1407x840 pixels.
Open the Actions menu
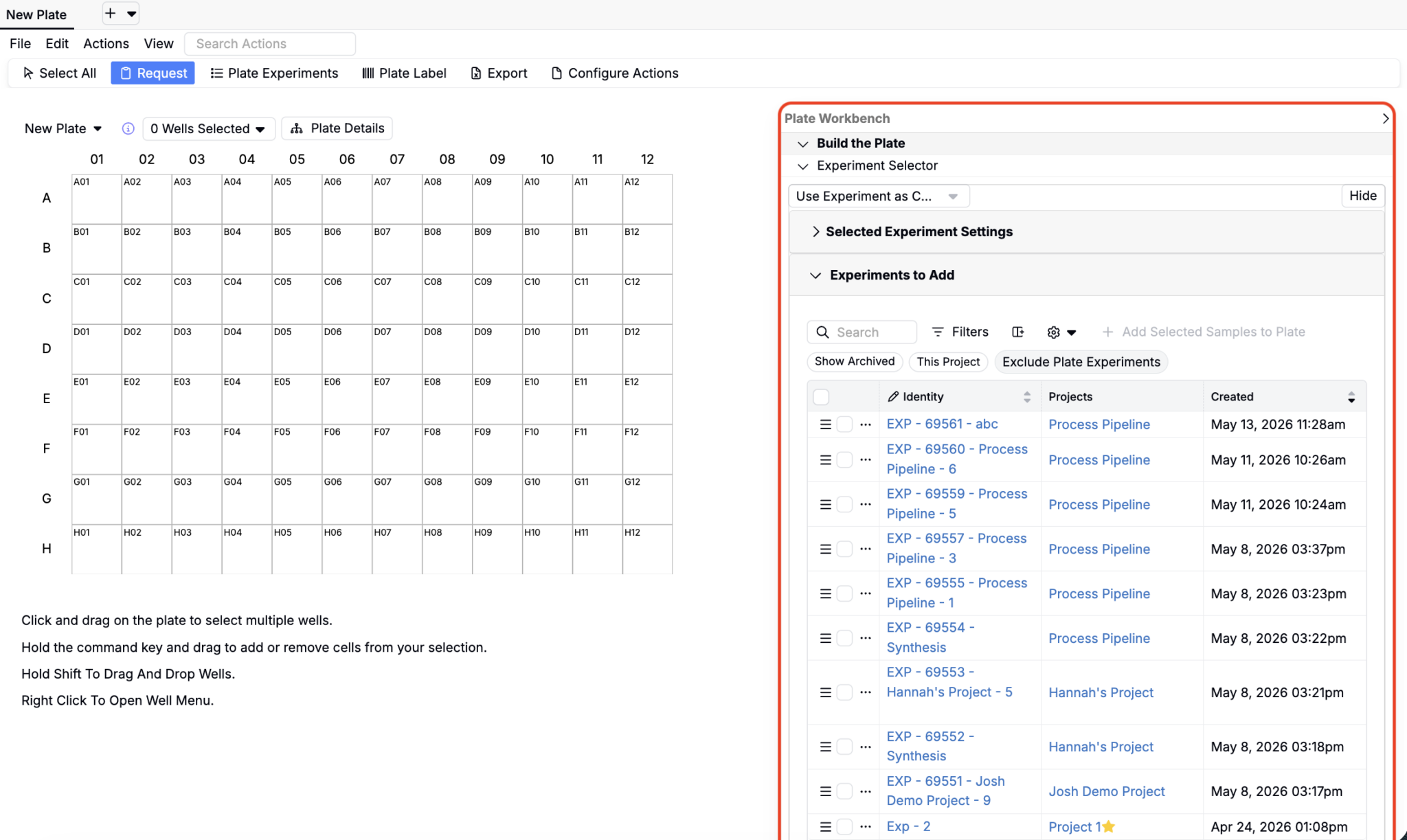pyautogui.click(x=106, y=43)
